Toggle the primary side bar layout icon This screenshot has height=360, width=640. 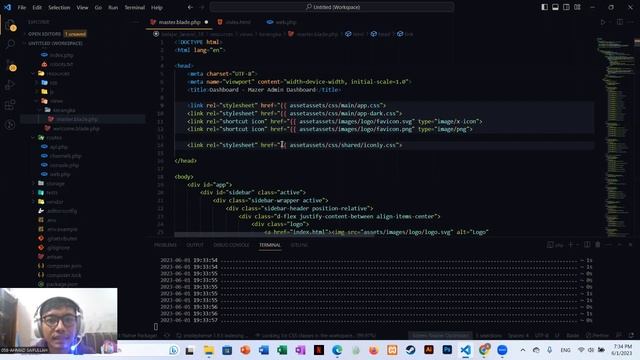pos(544,7)
